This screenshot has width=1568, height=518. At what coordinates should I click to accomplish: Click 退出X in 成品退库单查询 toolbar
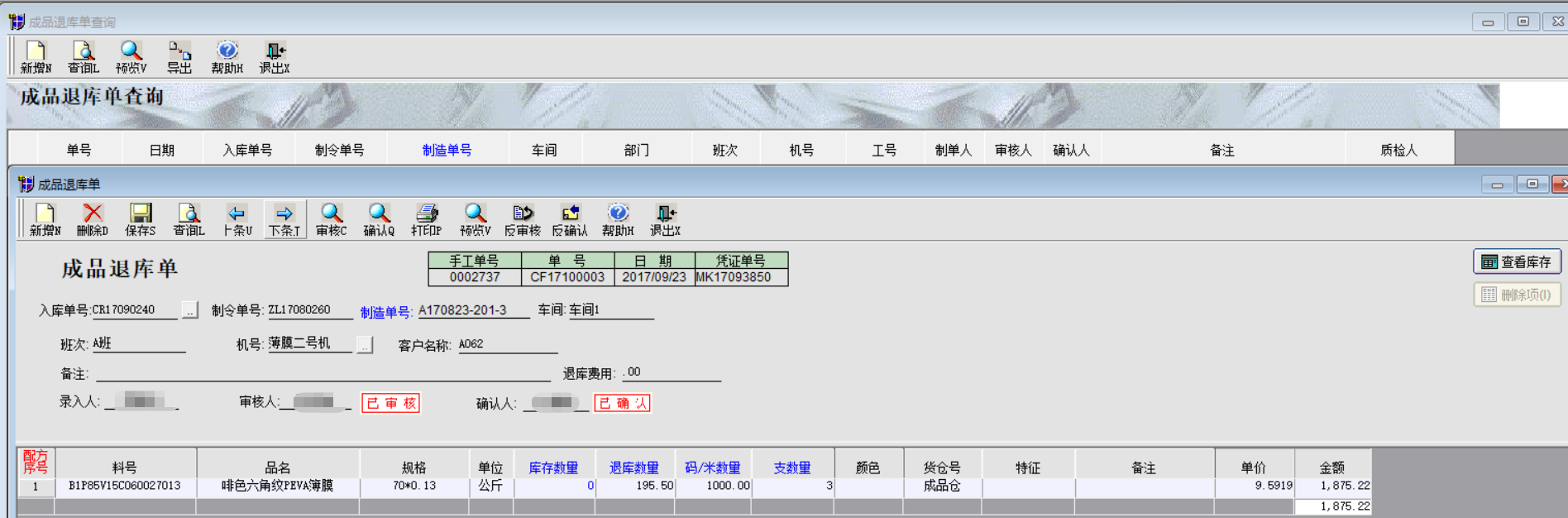(x=275, y=57)
